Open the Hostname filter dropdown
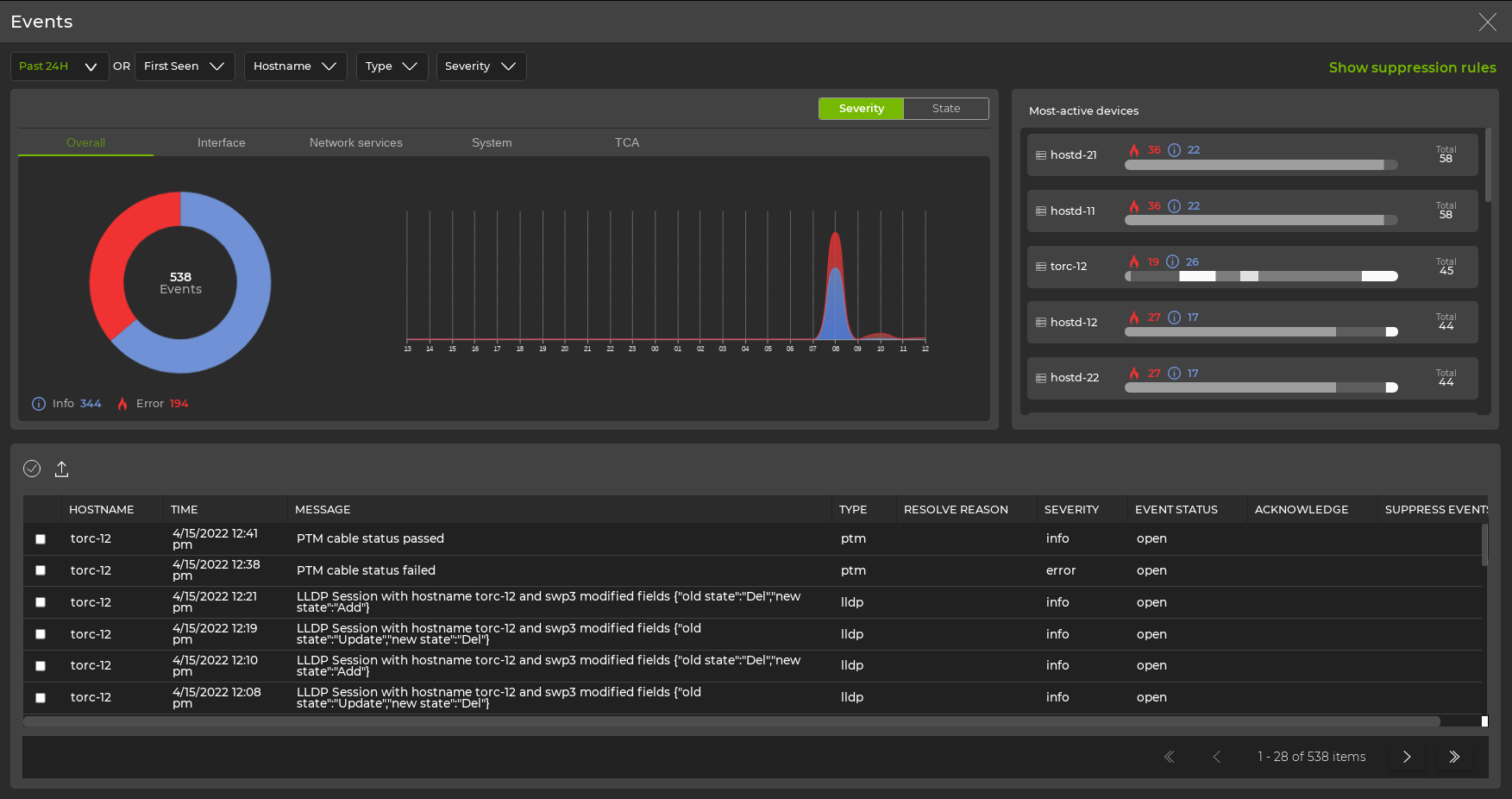1512x799 pixels. point(295,66)
